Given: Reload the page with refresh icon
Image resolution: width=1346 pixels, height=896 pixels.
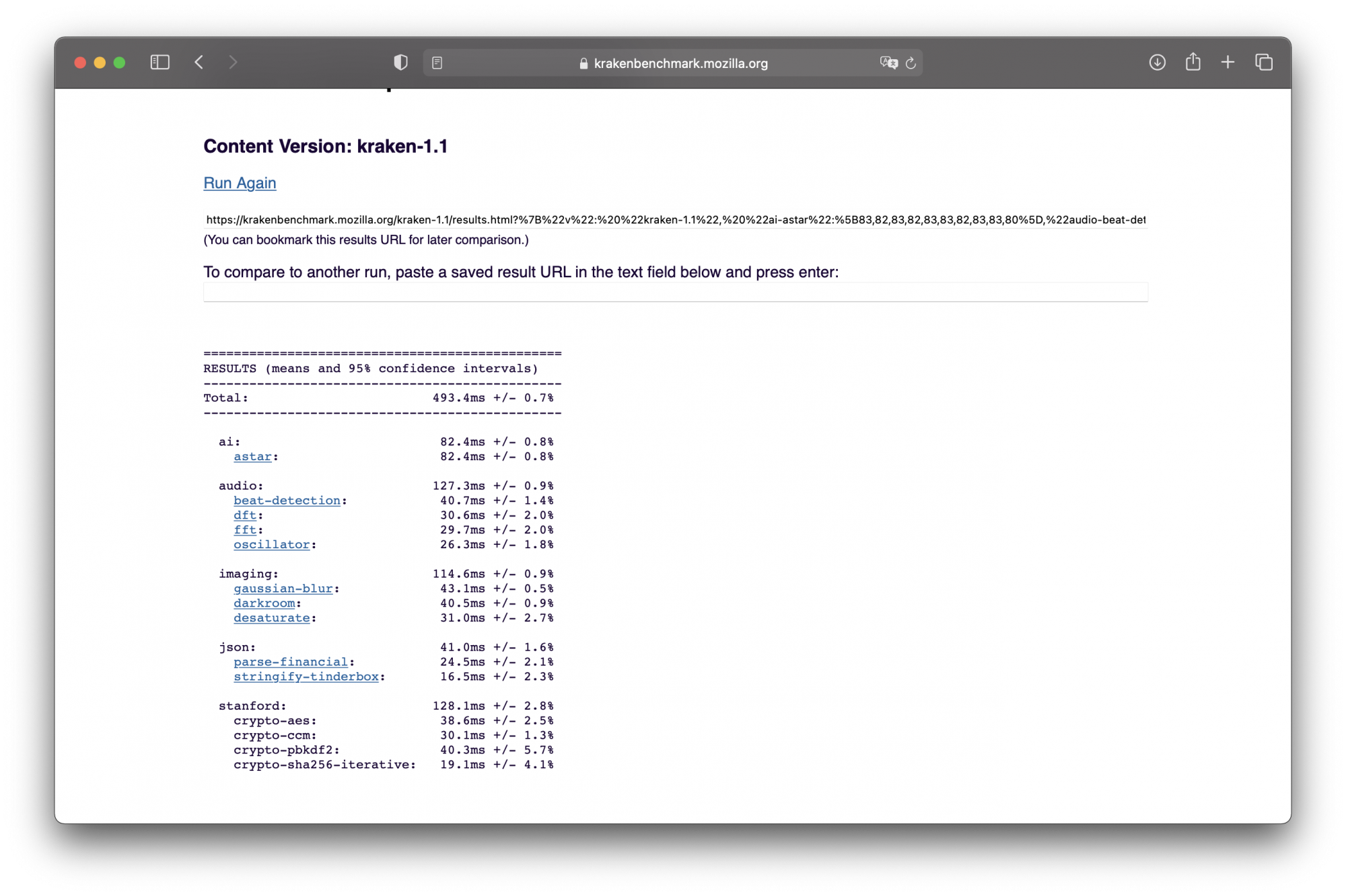Looking at the screenshot, I should pos(911,63).
